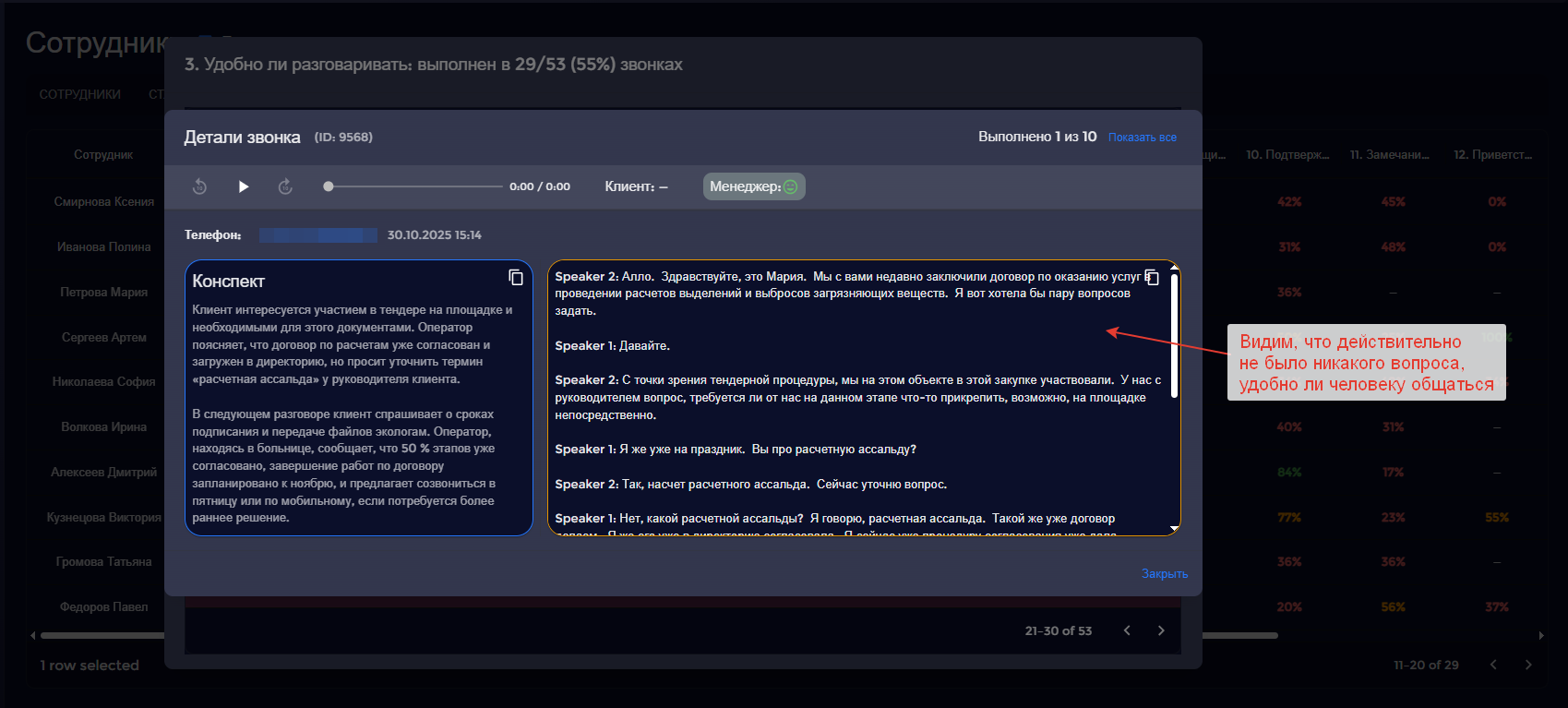Open the Показать все link

point(1142,138)
